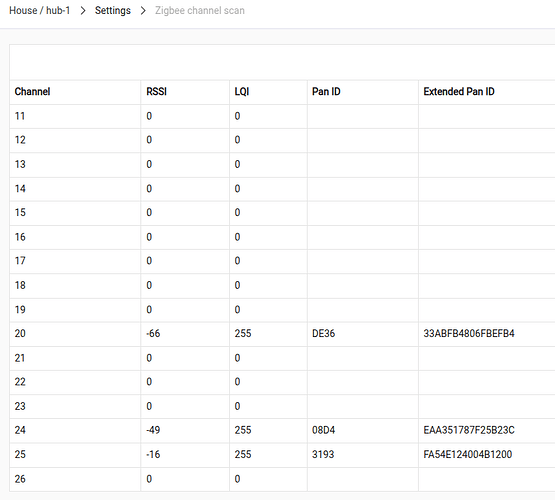Viewport: 555px width, 500px height.
Task: Select the Zigbee channel scan breadcrumb
Action: [200, 11]
